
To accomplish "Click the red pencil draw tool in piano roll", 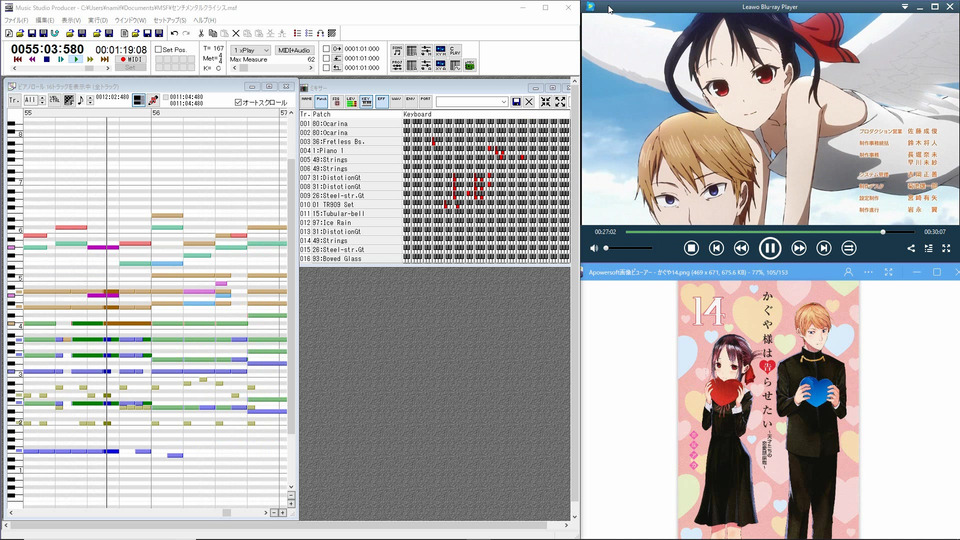I will 153,100.
